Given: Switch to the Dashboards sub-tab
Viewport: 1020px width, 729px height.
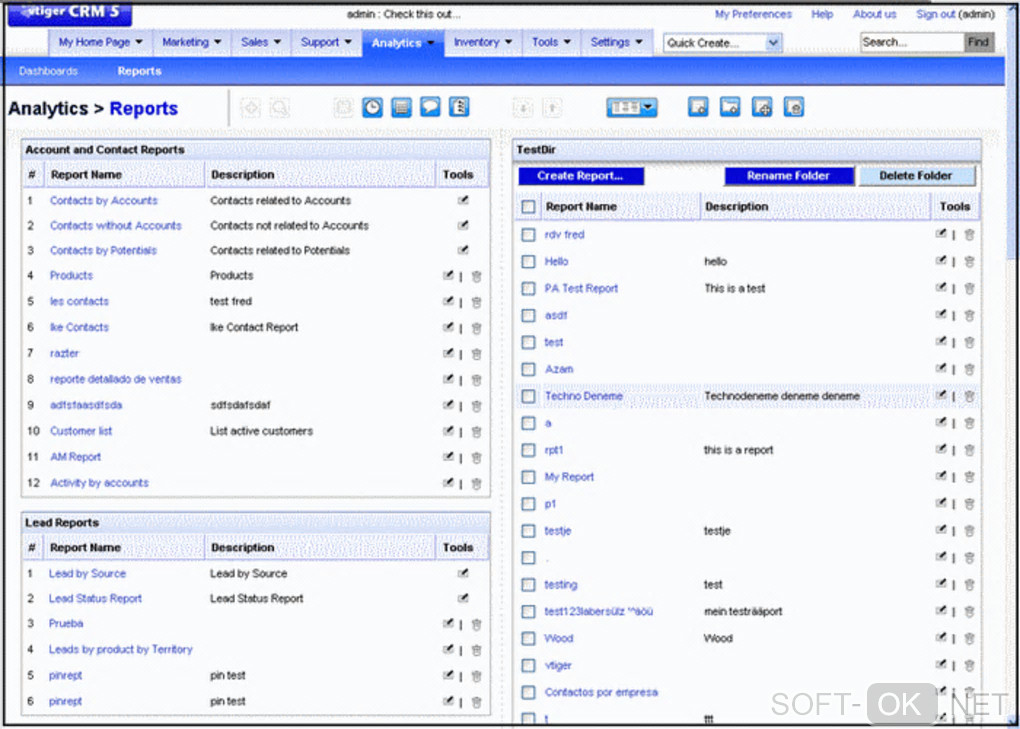Looking at the screenshot, I should pyautogui.click(x=48, y=71).
